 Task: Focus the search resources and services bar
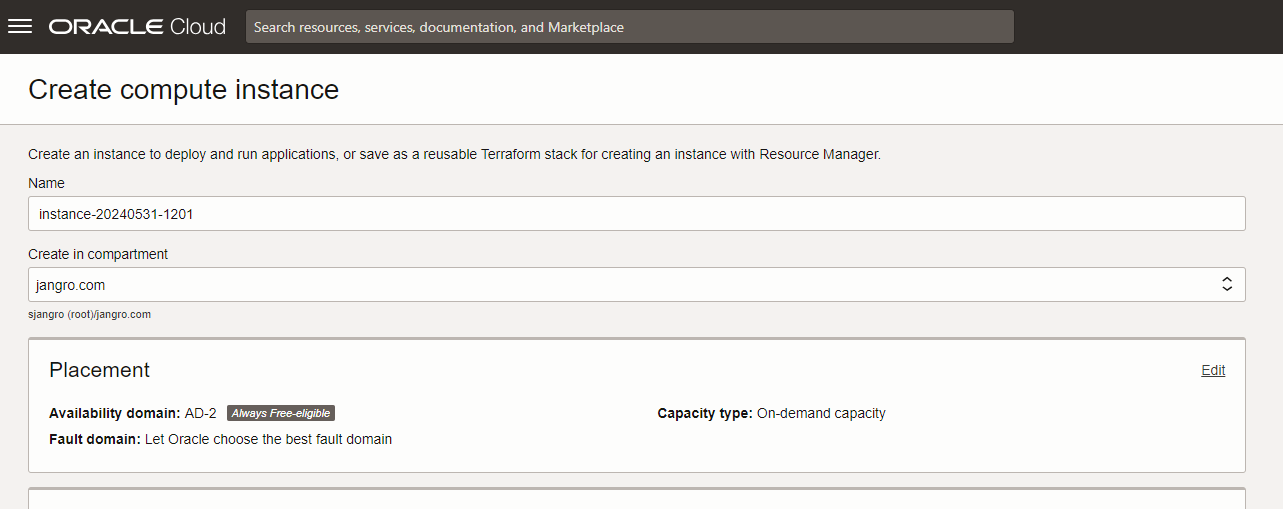pos(630,27)
